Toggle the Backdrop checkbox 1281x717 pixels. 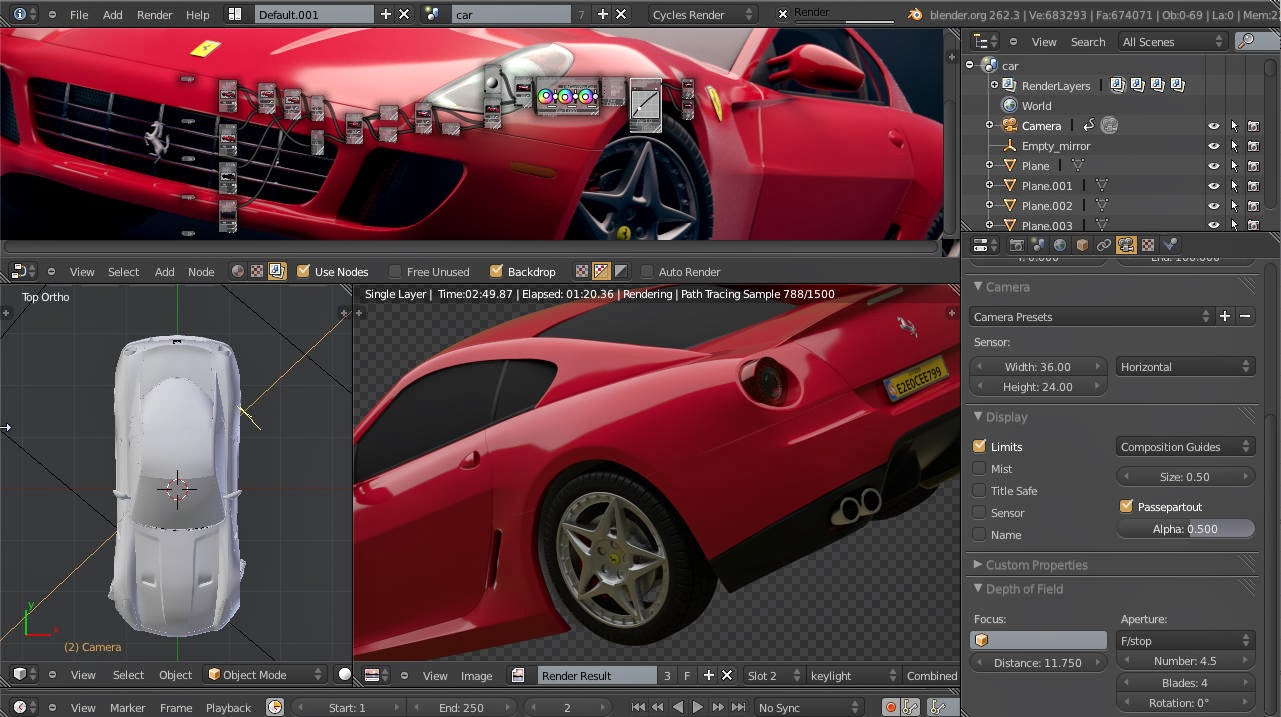(496, 271)
